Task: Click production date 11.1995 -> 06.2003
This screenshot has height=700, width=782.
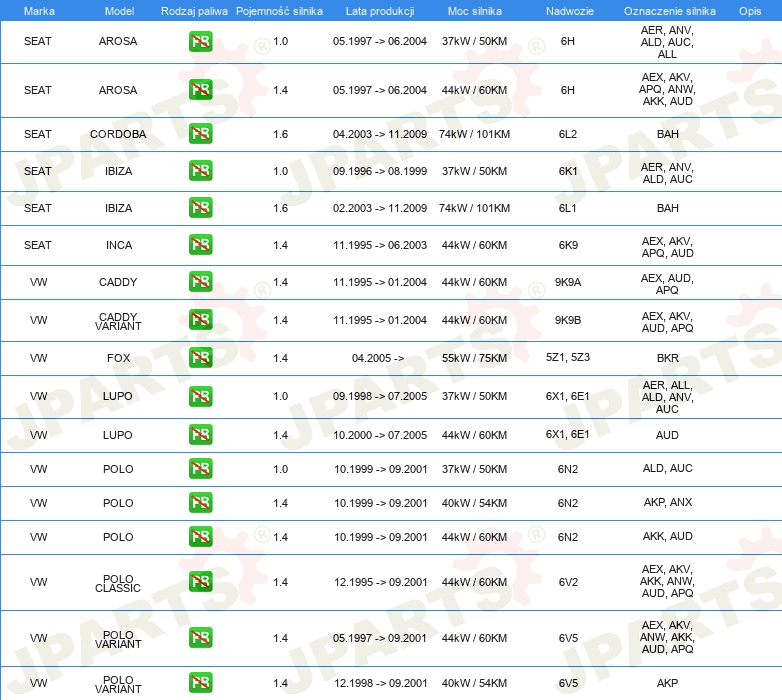Action: [380, 245]
